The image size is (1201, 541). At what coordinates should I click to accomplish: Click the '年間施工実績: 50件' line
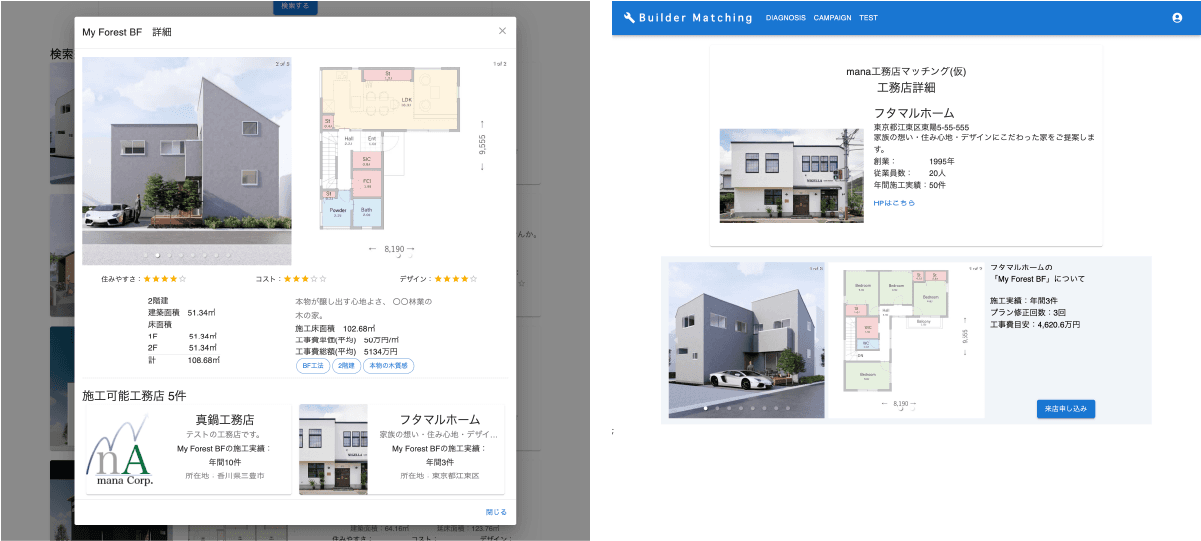(909, 185)
